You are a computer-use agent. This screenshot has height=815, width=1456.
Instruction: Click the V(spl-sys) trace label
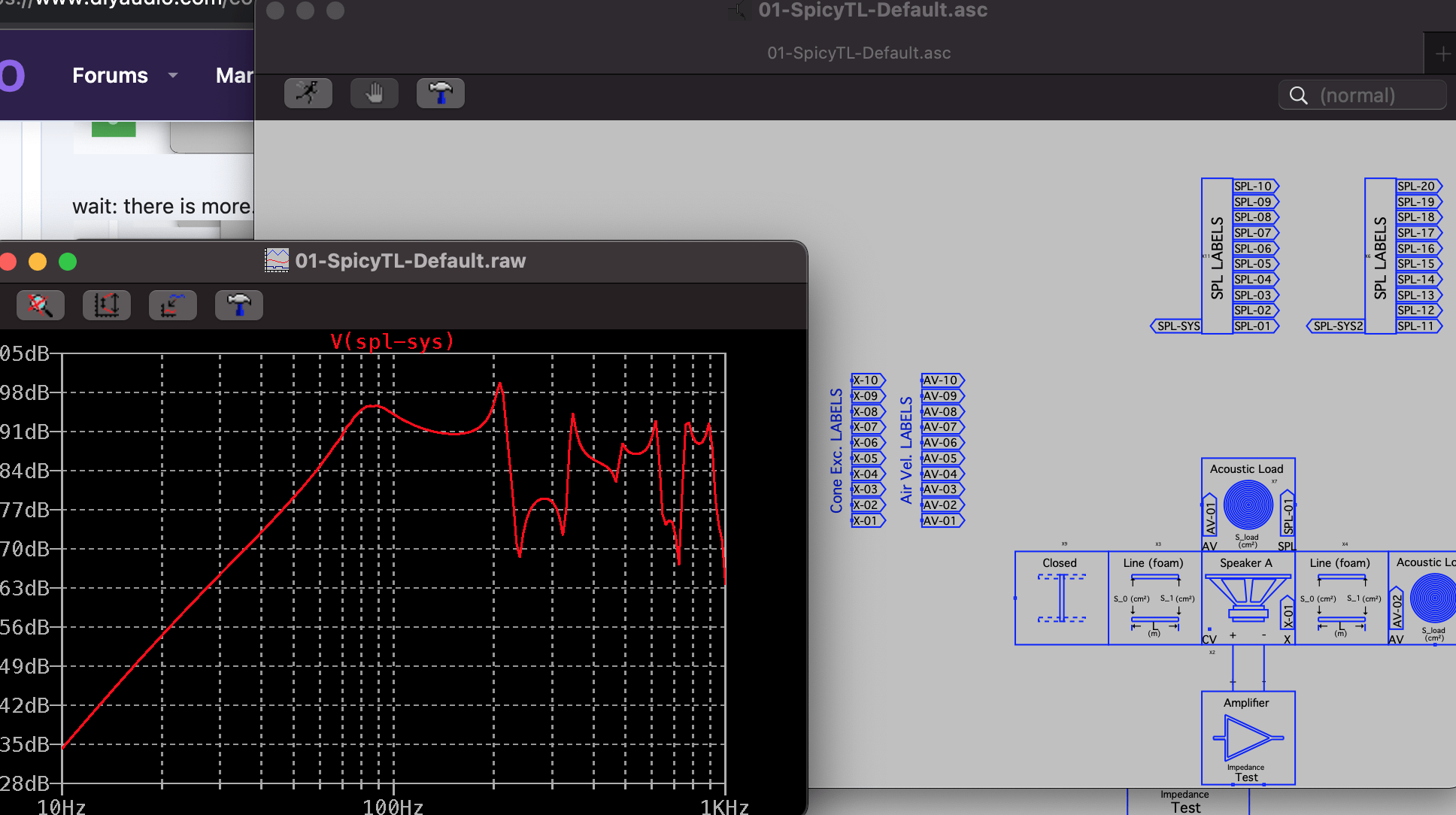click(393, 341)
